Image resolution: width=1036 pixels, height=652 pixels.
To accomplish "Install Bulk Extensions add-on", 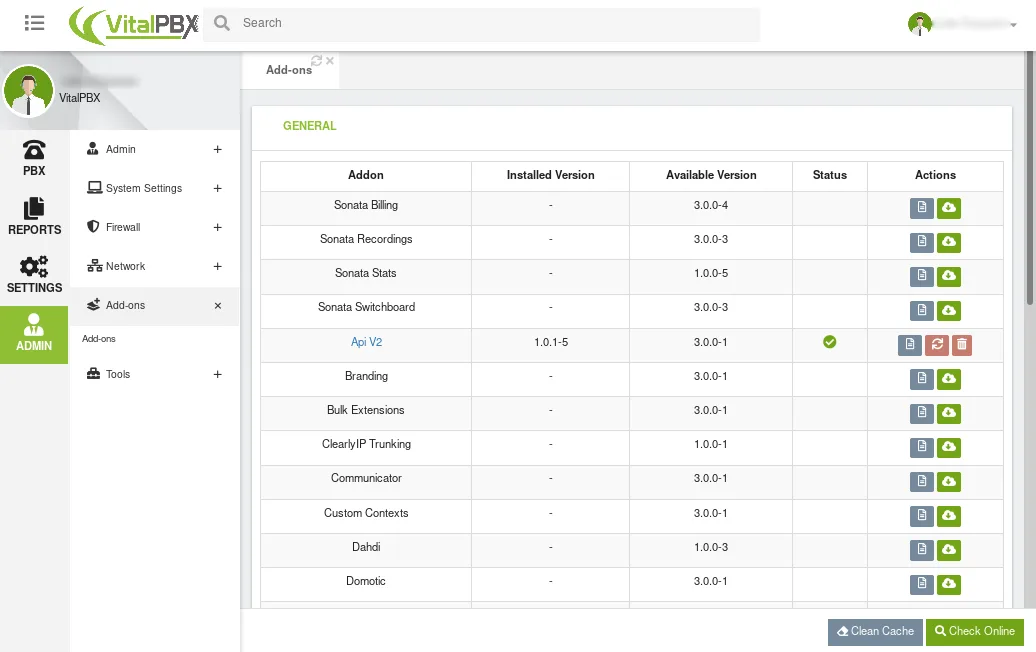I will tap(949, 413).
